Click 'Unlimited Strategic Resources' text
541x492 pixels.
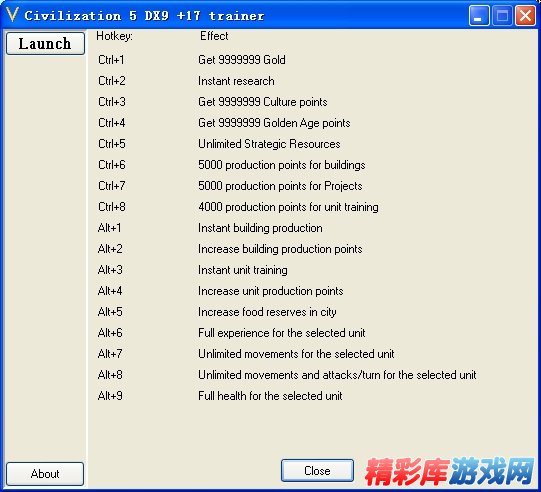tap(269, 144)
